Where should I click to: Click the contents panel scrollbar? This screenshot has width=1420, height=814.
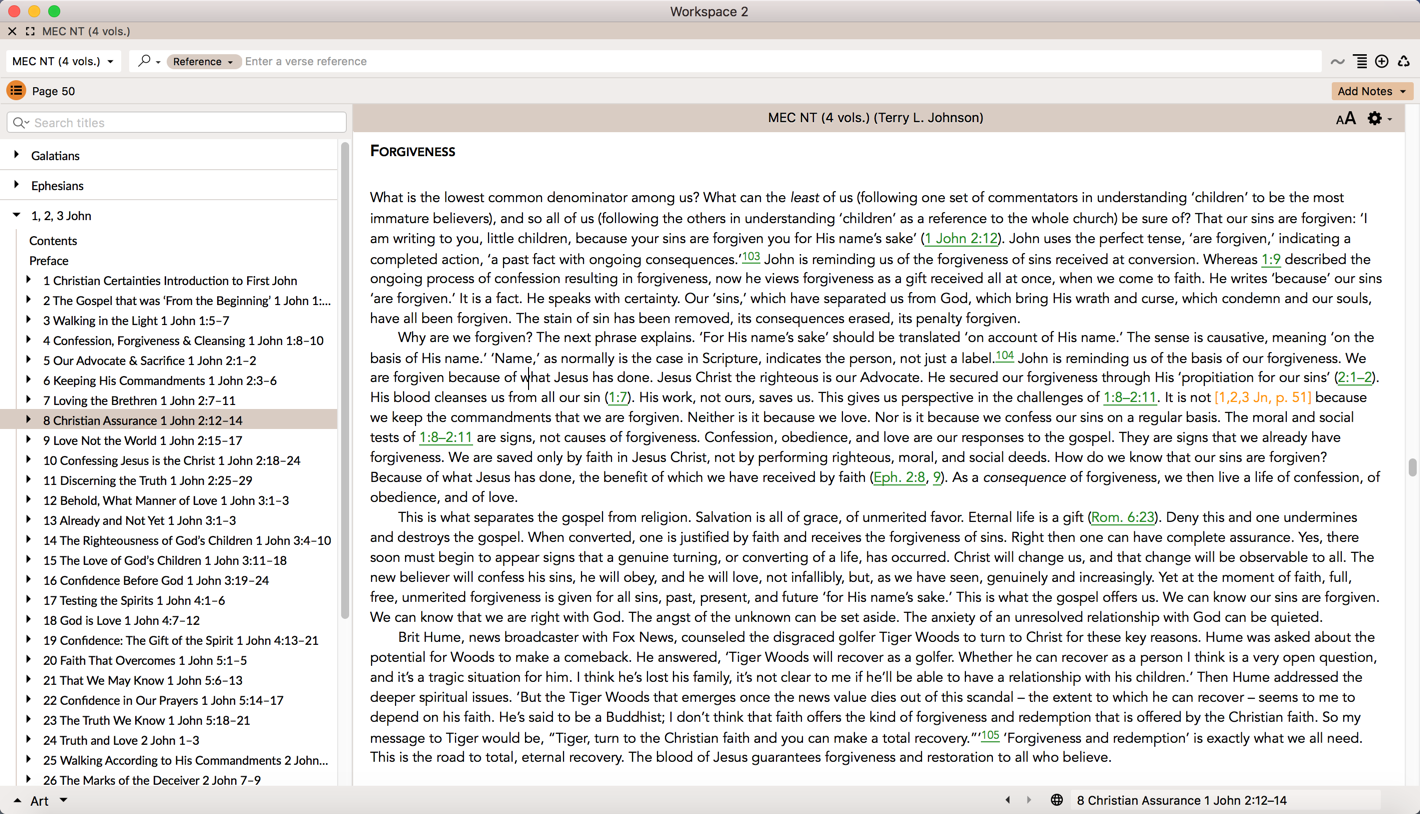pyautogui.click(x=345, y=380)
